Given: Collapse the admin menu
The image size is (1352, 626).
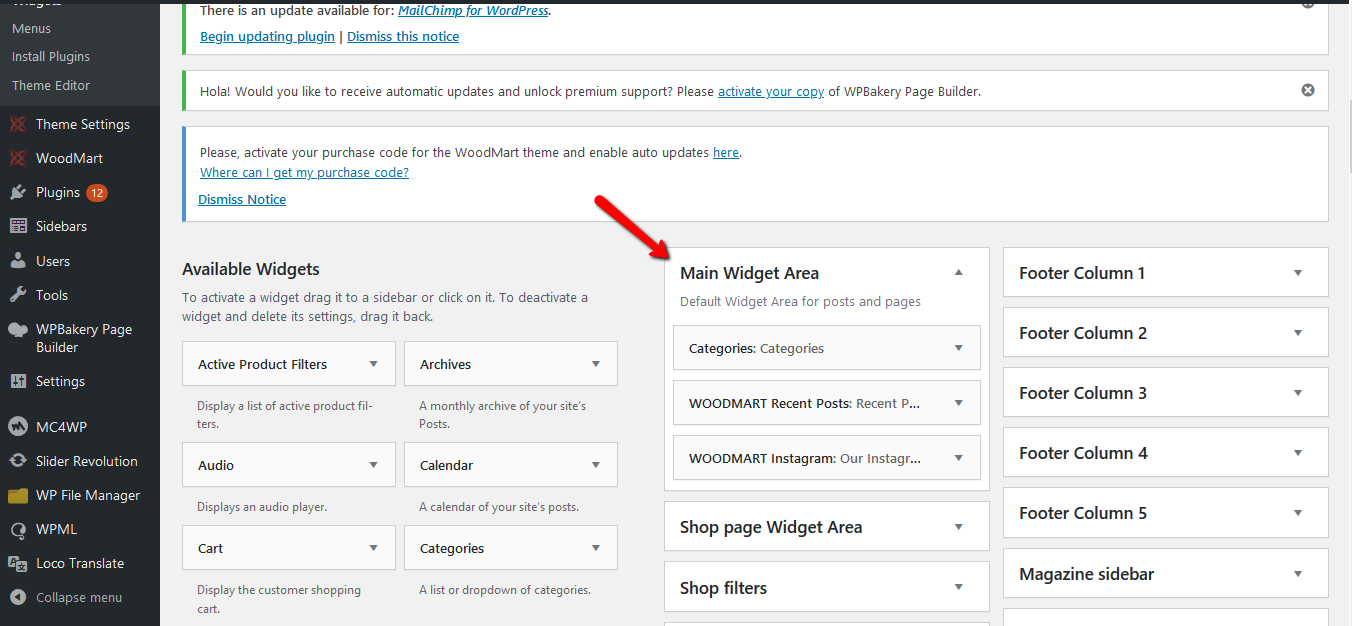Looking at the screenshot, I should coord(79,597).
